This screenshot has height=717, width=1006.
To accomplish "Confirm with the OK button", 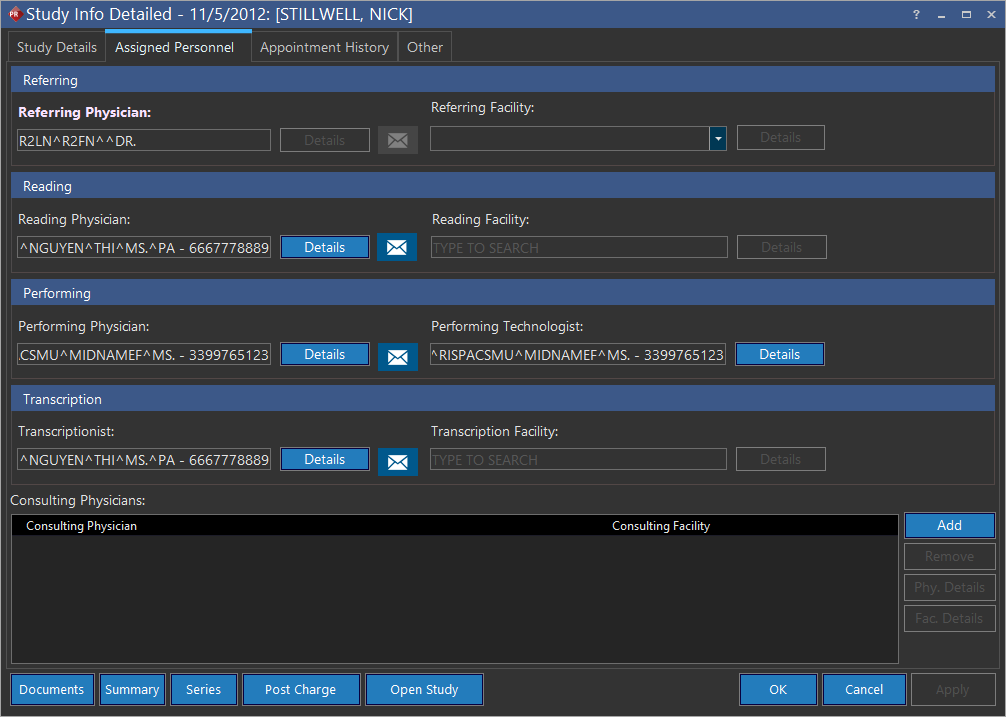I will (x=778, y=689).
